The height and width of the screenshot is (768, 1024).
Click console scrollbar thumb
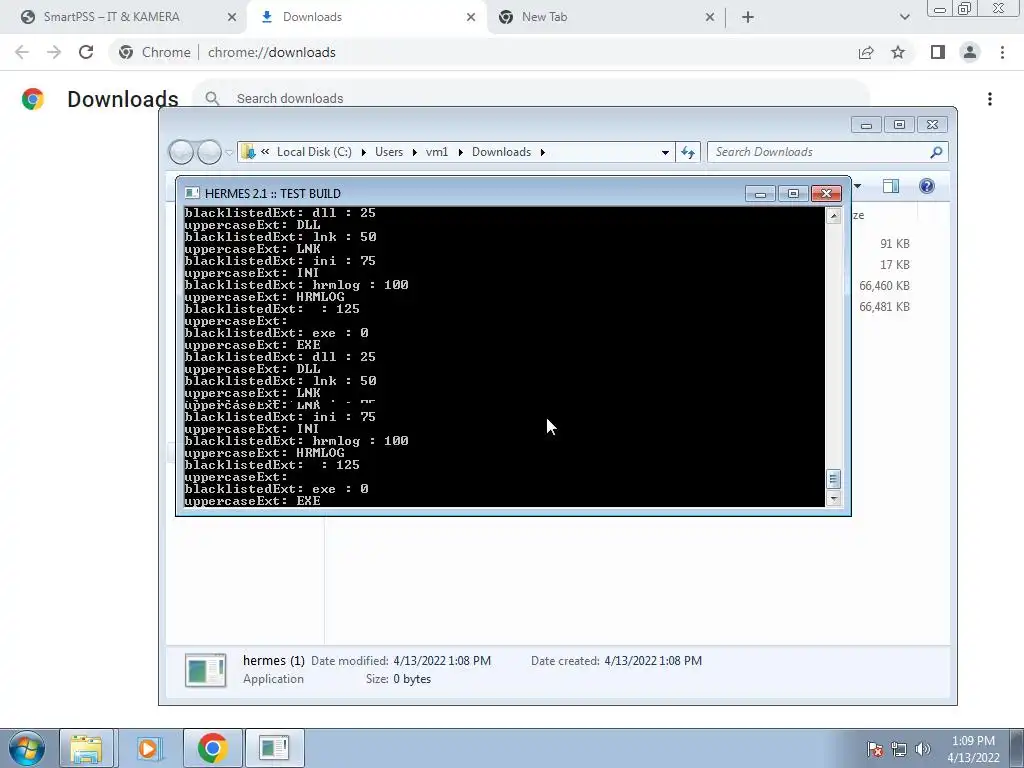pos(833,479)
